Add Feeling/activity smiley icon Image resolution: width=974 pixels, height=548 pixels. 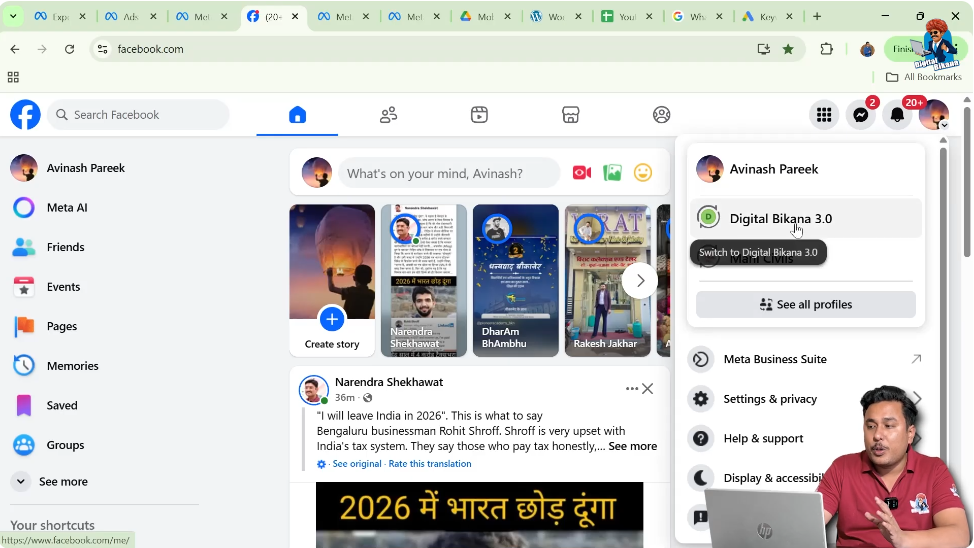(643, 173)
